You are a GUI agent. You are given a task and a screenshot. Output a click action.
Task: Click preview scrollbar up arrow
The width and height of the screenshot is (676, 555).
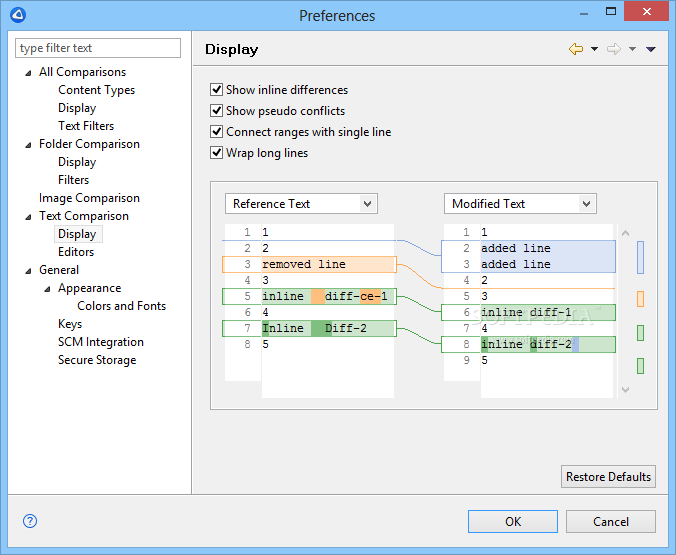coord(626,233)
